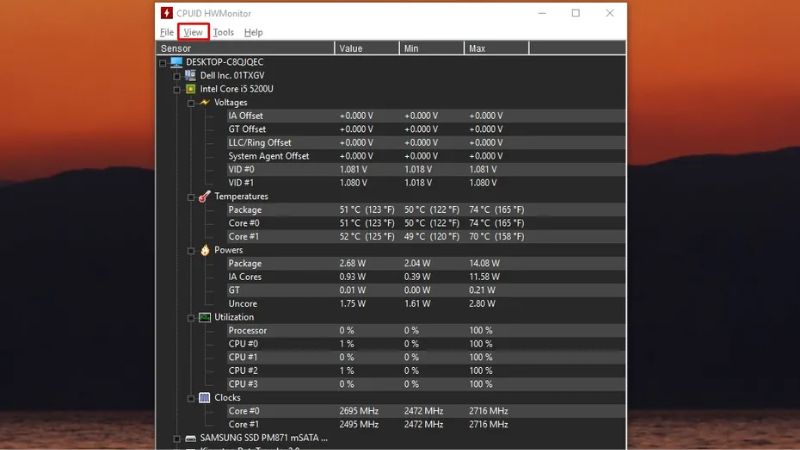Click the Min column header
The width and height of the screenshot is (800, 450).
pyautogui.click(x=432, y=48)
